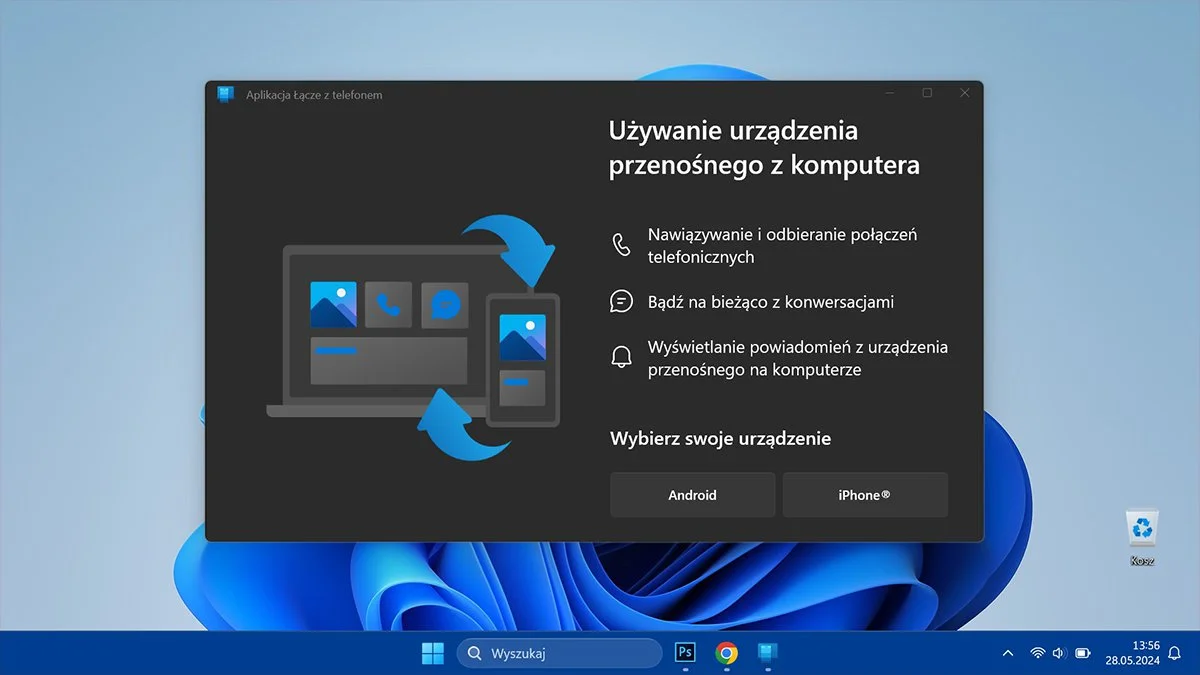
Task: Launch Google Chrome from the taskbar
Action: point(726,653)
